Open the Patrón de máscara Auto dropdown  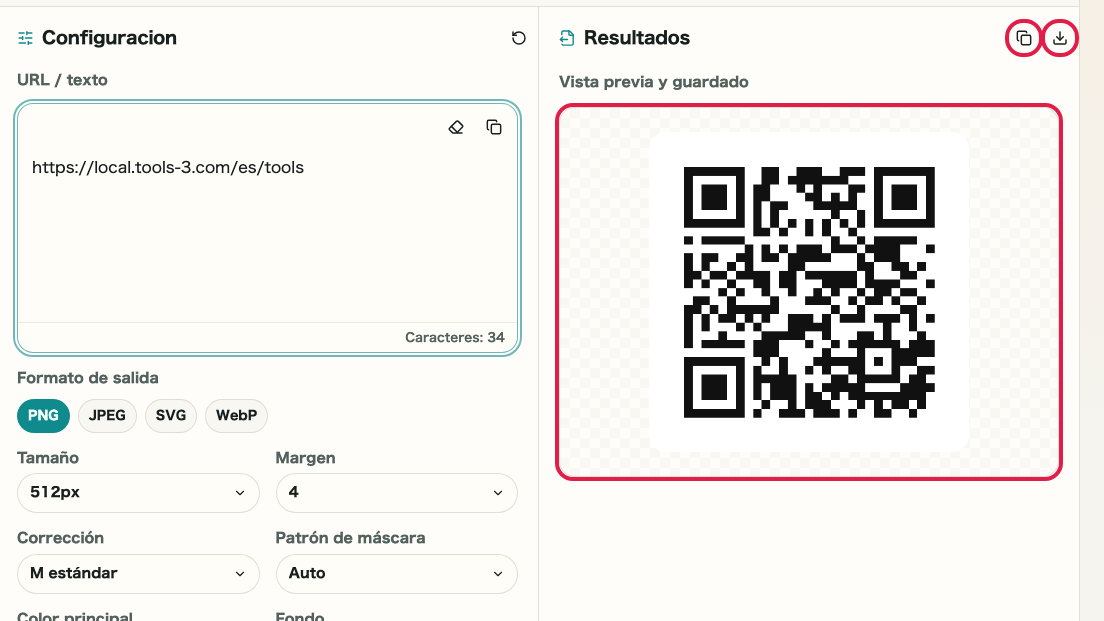(x=396, y=574)
